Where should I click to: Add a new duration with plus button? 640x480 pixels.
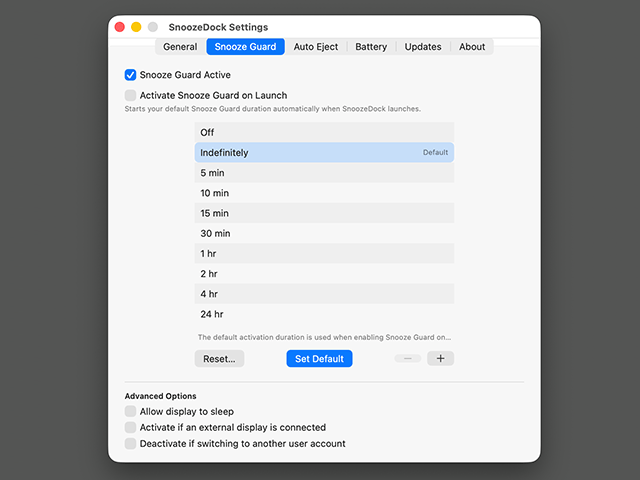pyautogui.click(x=440, y=358)
